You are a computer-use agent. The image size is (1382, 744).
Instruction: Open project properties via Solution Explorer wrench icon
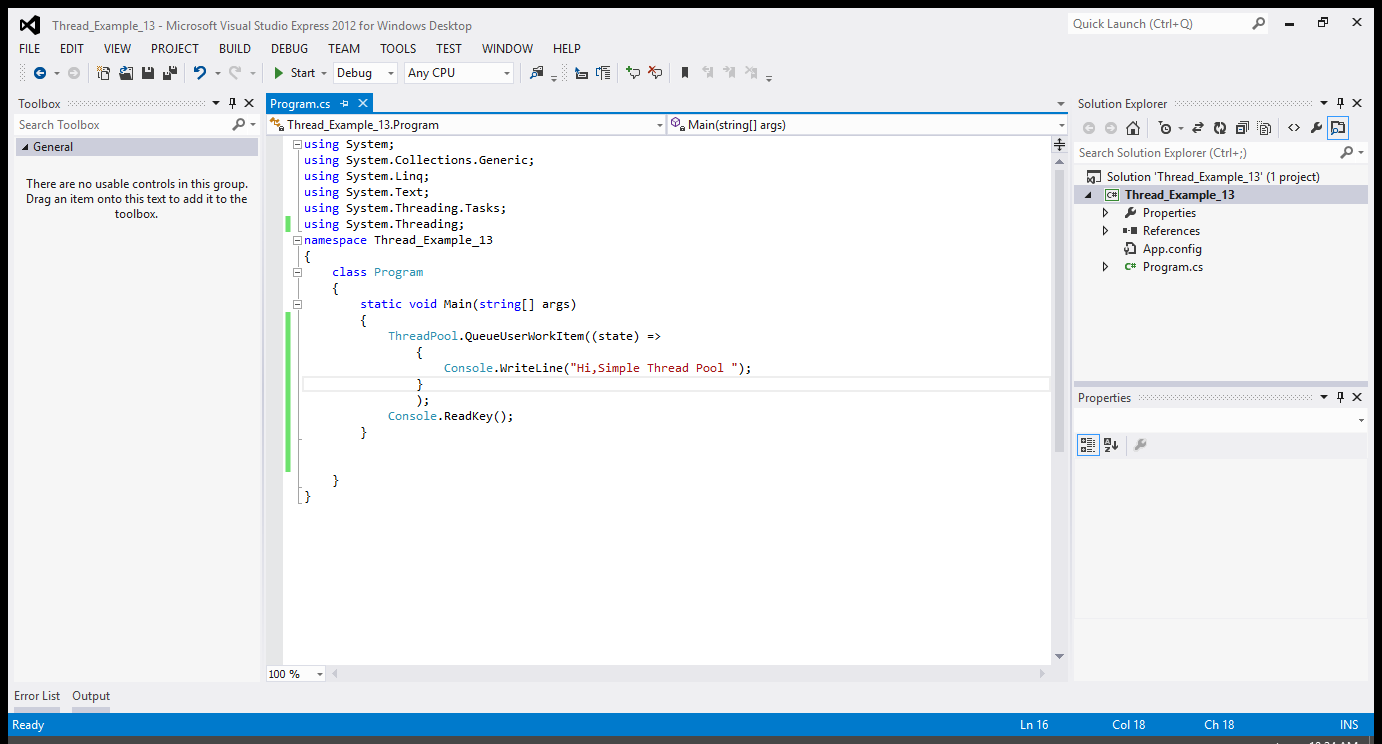[x=1316, y=128]
